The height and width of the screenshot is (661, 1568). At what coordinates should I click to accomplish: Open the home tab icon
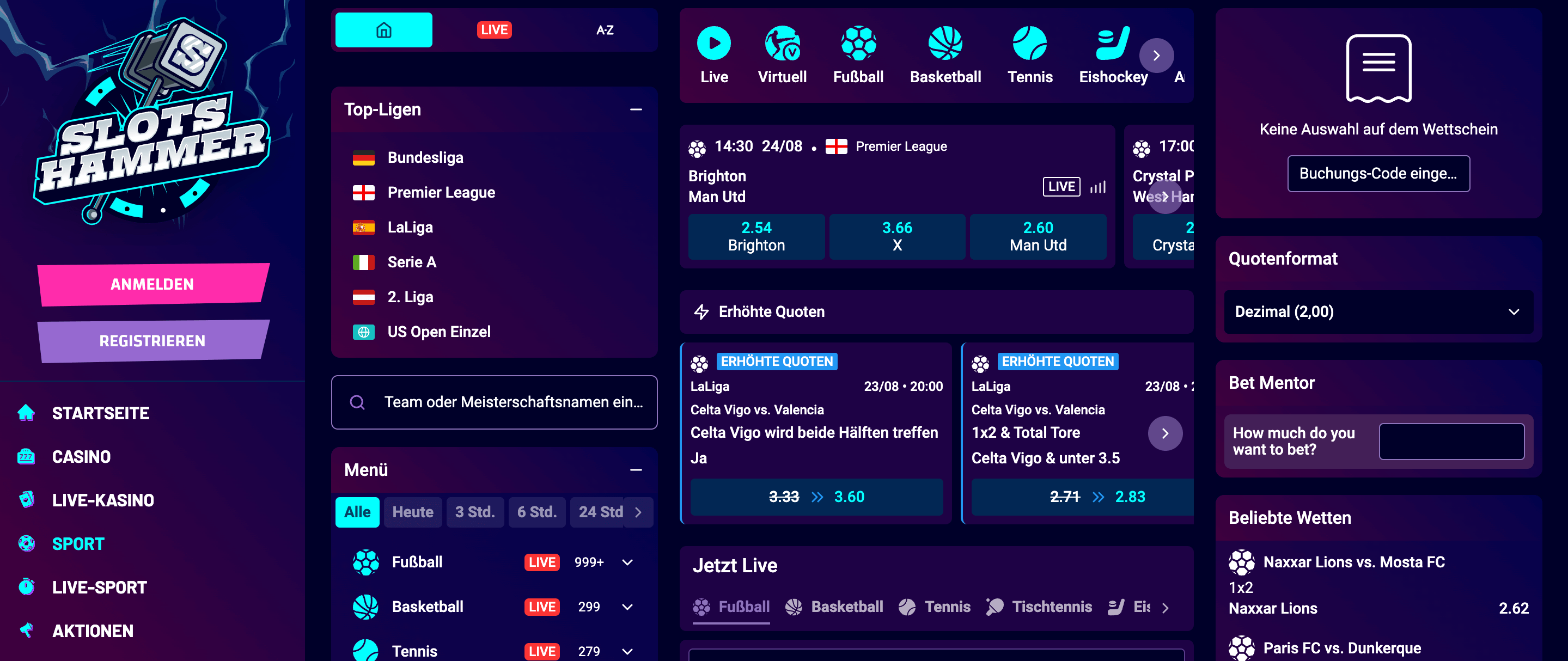point(383,30)
